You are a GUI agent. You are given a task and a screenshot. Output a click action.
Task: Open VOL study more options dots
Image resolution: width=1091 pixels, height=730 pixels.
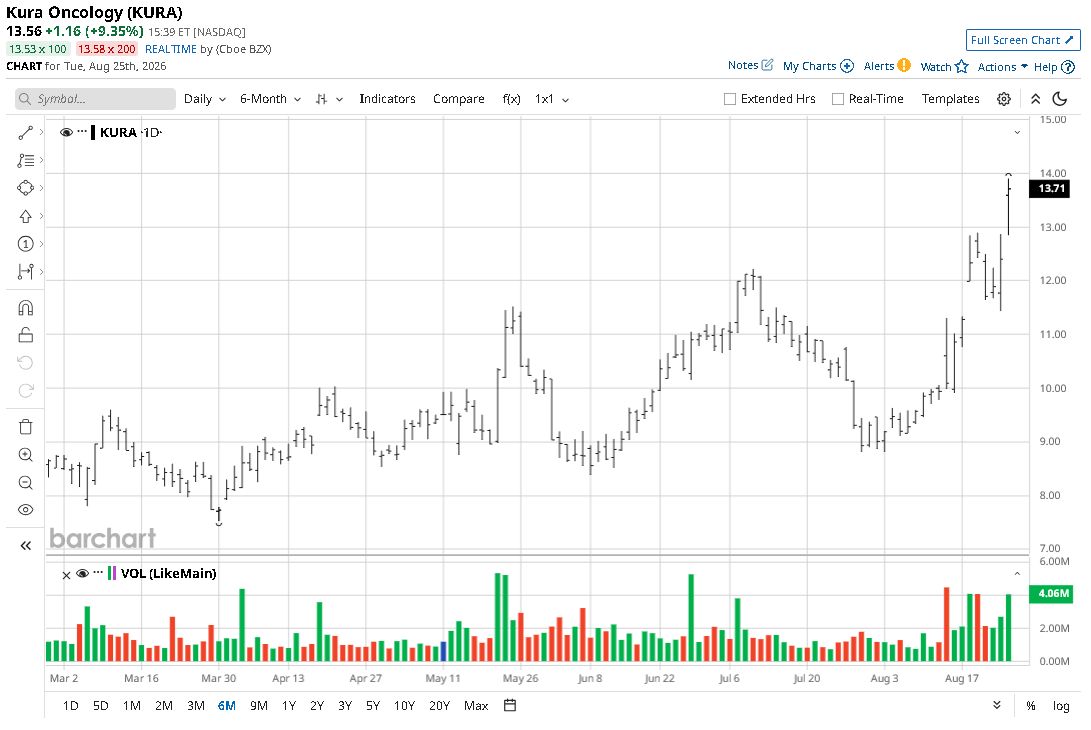tap(98, 572)
